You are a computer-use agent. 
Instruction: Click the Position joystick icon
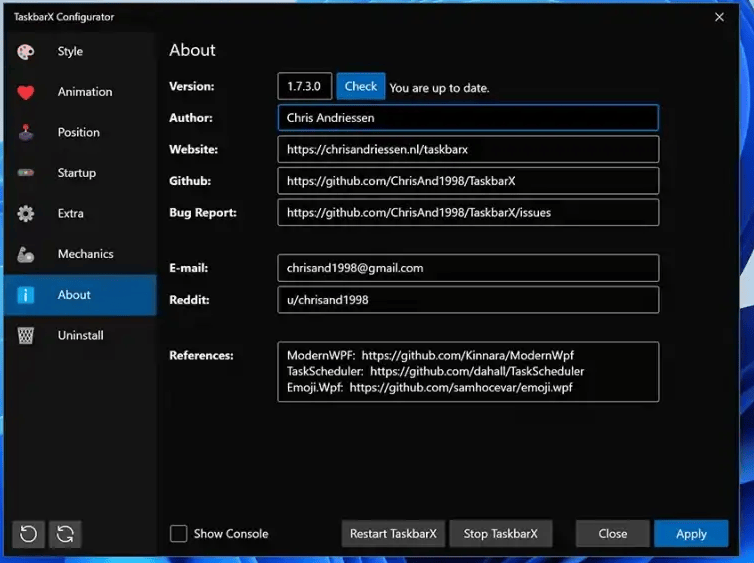click(x=26, y=132)
